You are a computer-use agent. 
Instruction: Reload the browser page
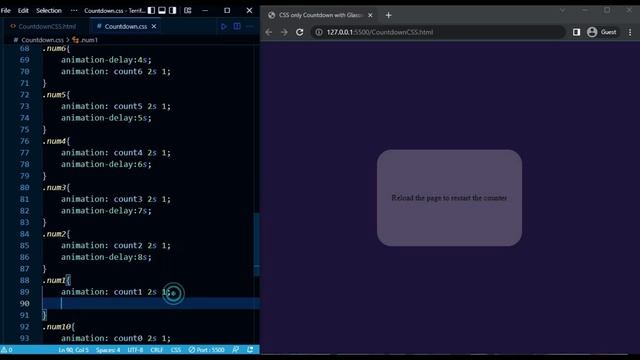[300, 32]
